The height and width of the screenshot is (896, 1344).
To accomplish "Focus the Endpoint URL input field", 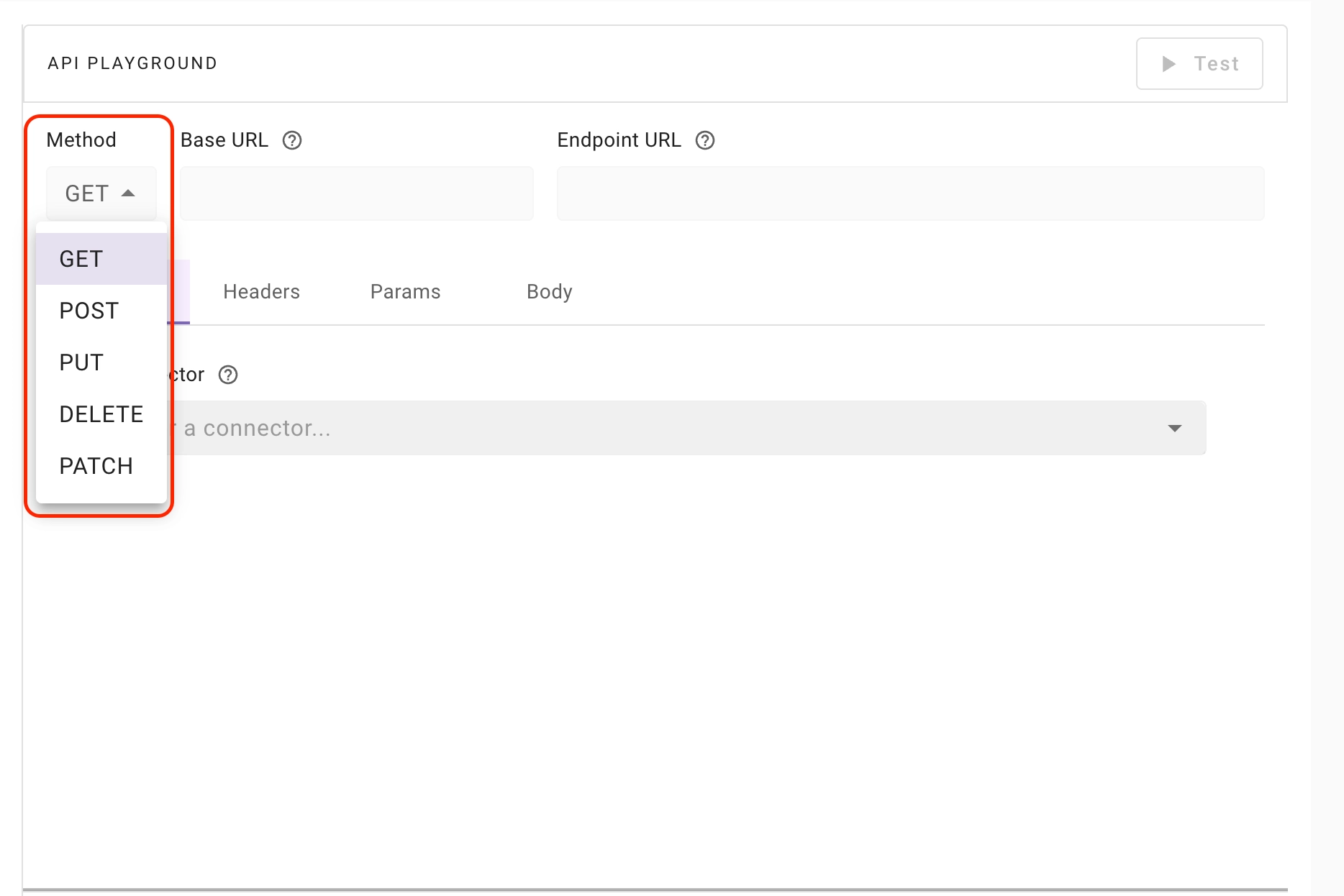I will [x=911, y=193].
